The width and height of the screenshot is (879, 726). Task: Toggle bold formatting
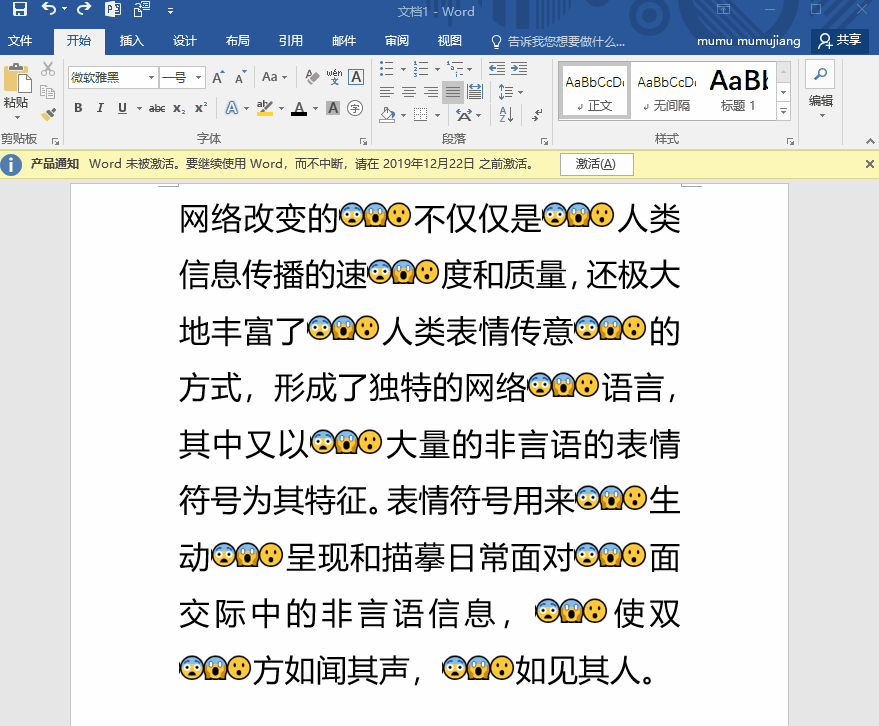[x=78, y=108]
